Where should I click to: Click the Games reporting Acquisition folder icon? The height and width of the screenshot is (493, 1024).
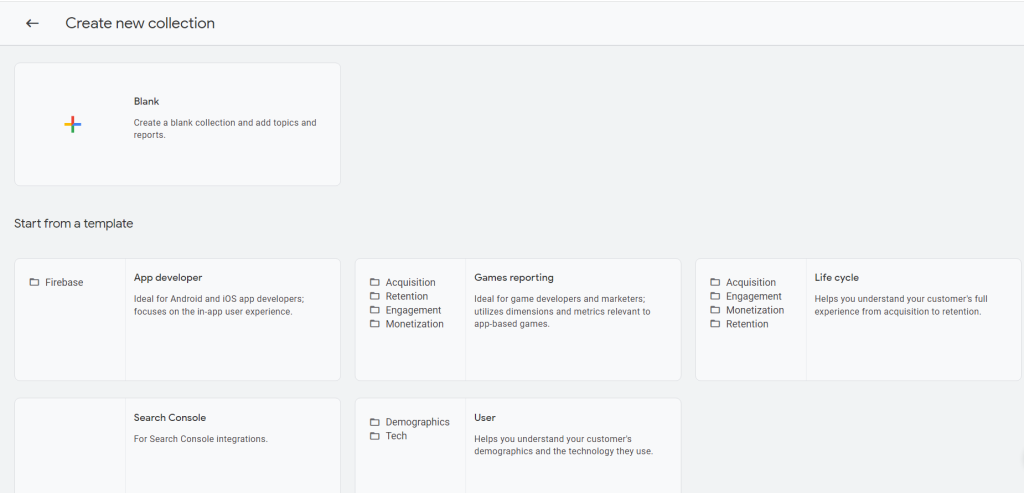click(x=375, y=283)
